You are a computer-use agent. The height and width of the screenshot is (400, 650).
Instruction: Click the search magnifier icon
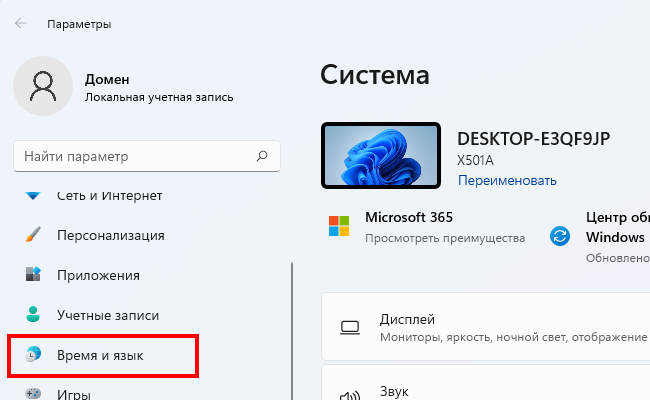coord(262,156)
